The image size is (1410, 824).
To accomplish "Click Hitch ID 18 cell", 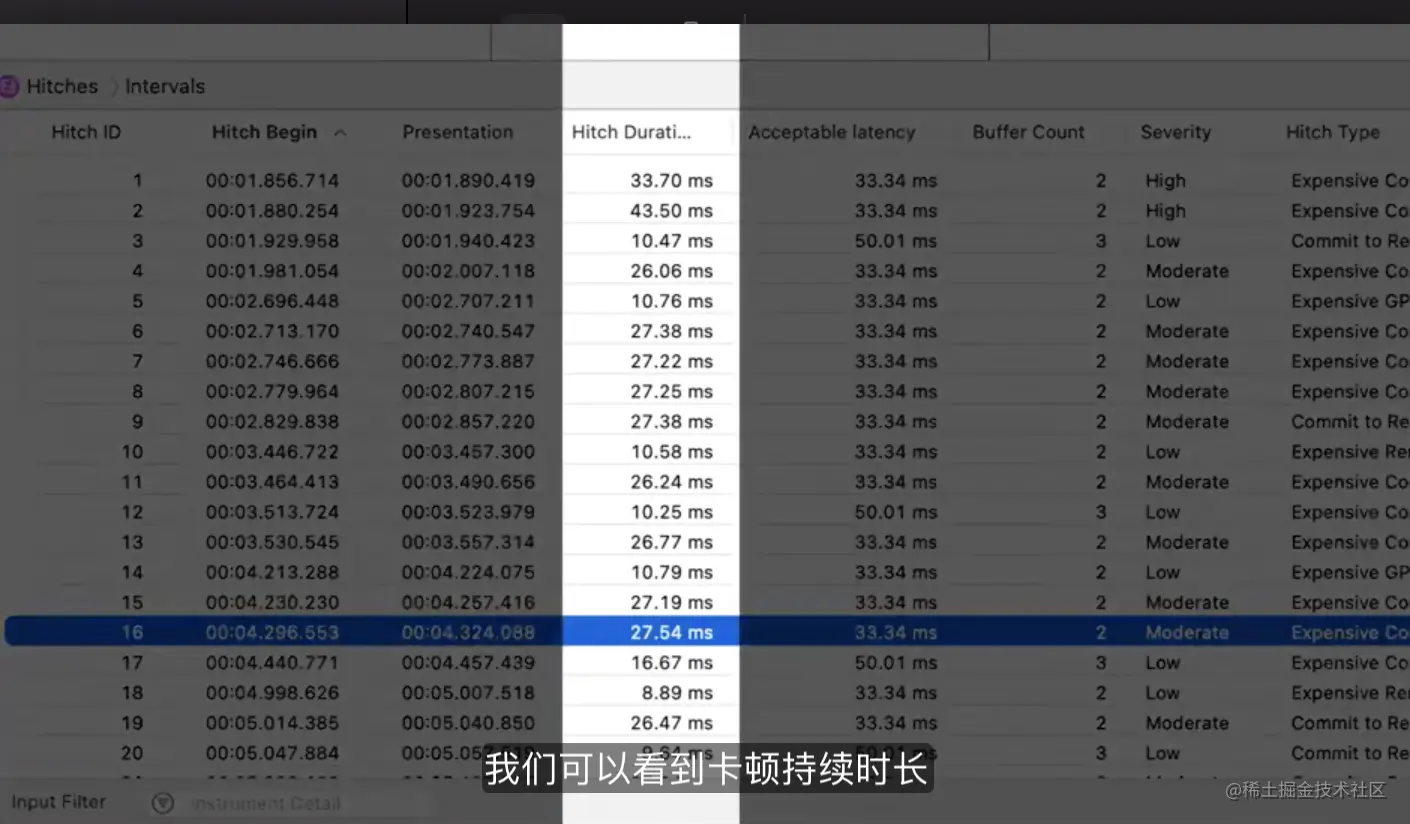I will (x=132, y=693).
